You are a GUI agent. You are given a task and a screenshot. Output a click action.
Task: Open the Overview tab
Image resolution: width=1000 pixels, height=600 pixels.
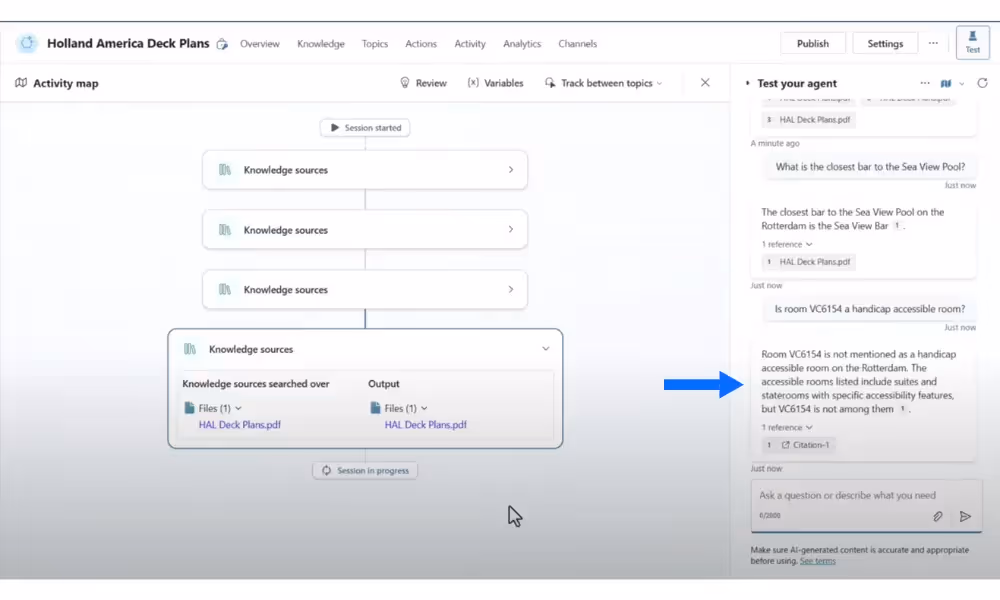point(260,43)
